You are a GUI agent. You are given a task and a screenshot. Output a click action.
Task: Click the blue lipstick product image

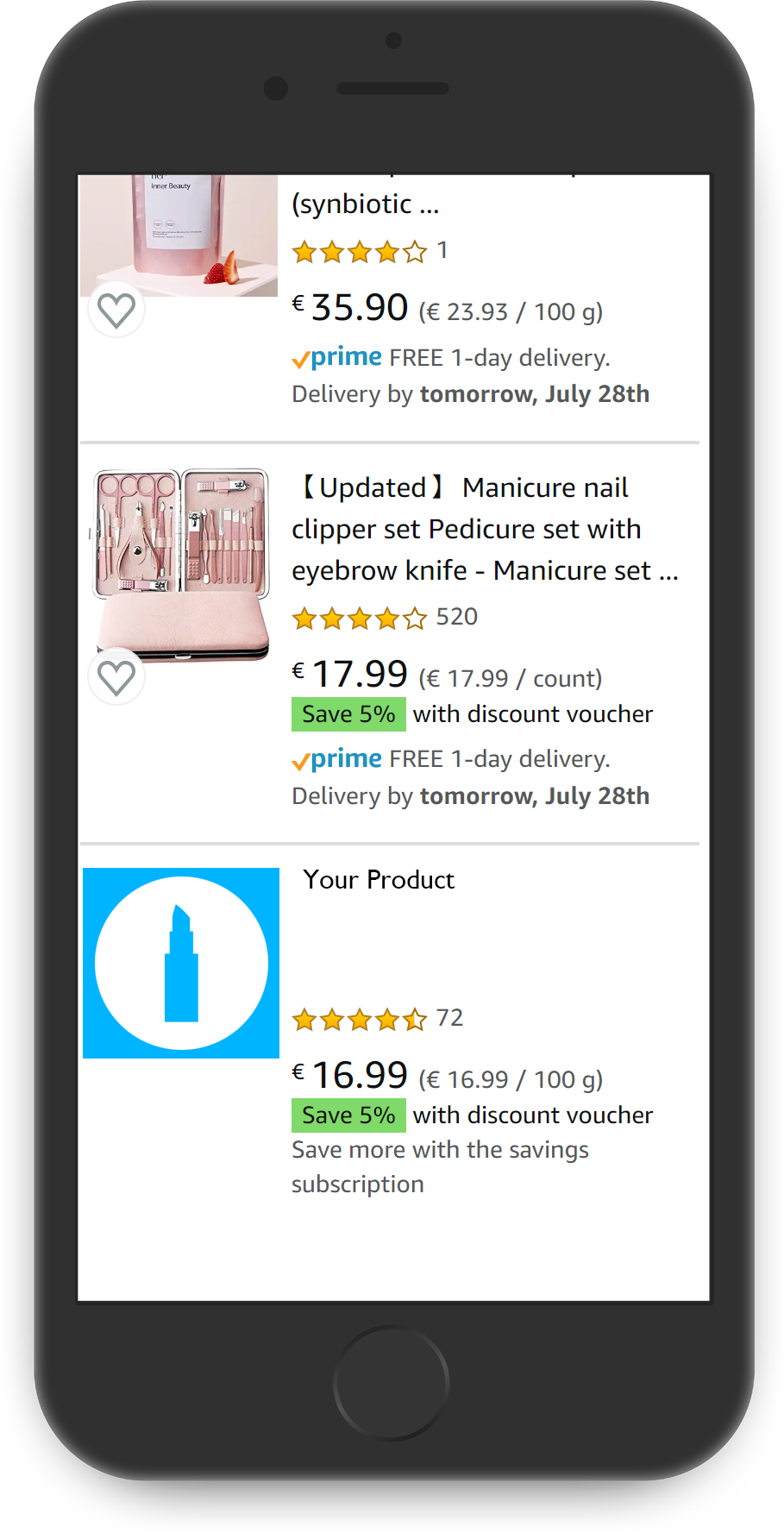[x=181, y=963]
